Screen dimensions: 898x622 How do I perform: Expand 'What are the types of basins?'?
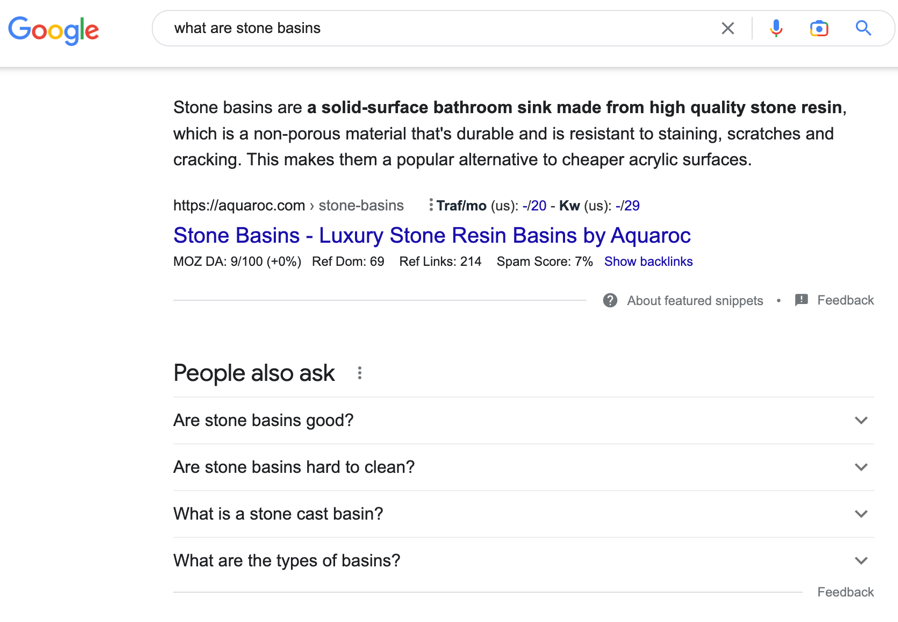523,561
